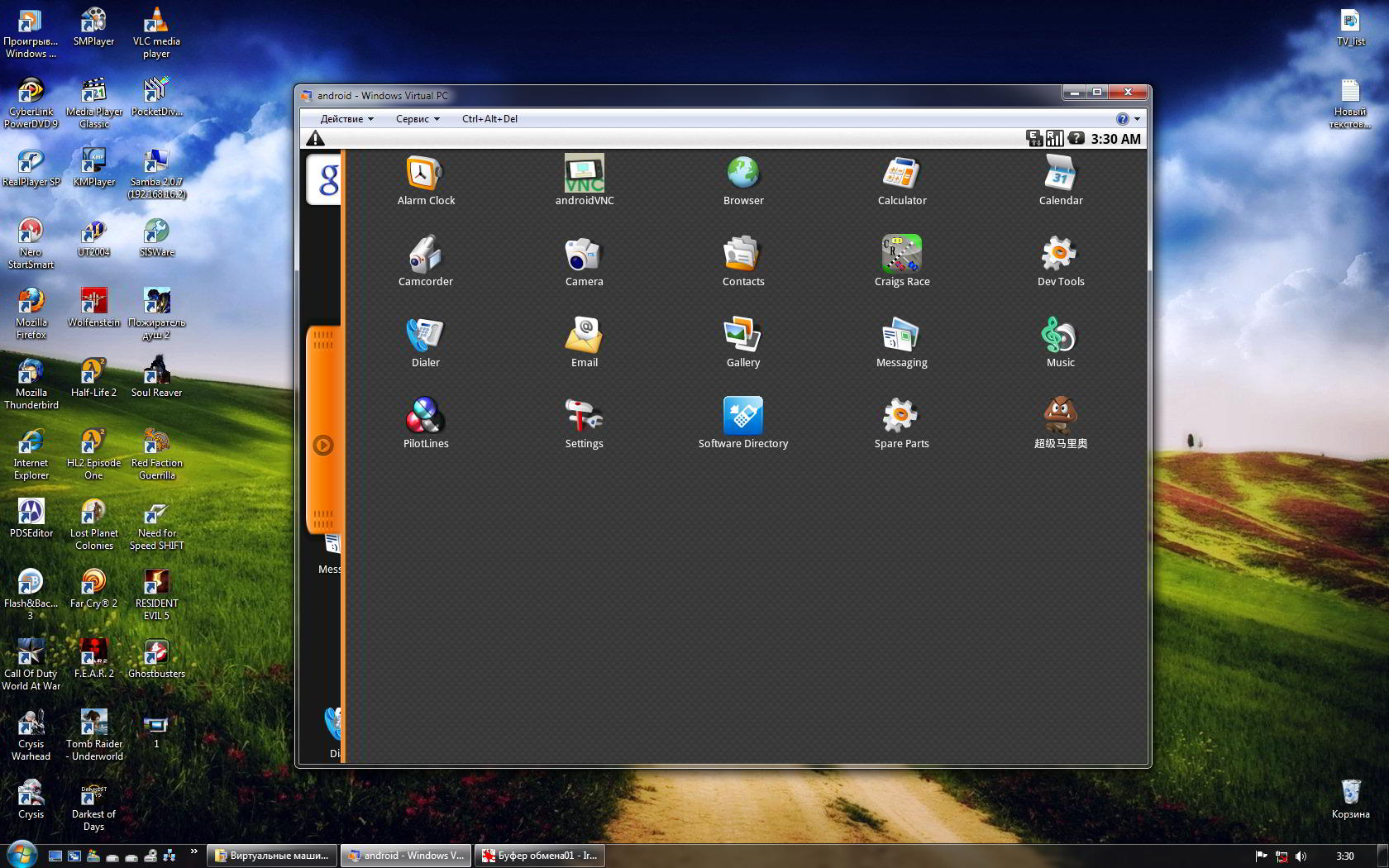Expand the quick launch chevron
The height and width of the screenshot is (868, 1389).
[194, 851]
